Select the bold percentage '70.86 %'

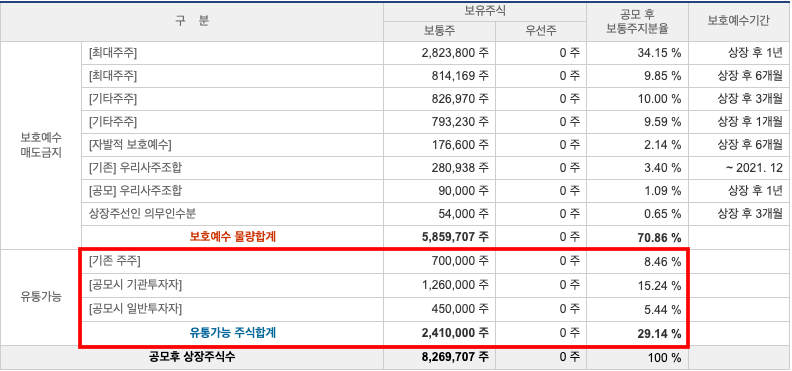click(659, 237)
